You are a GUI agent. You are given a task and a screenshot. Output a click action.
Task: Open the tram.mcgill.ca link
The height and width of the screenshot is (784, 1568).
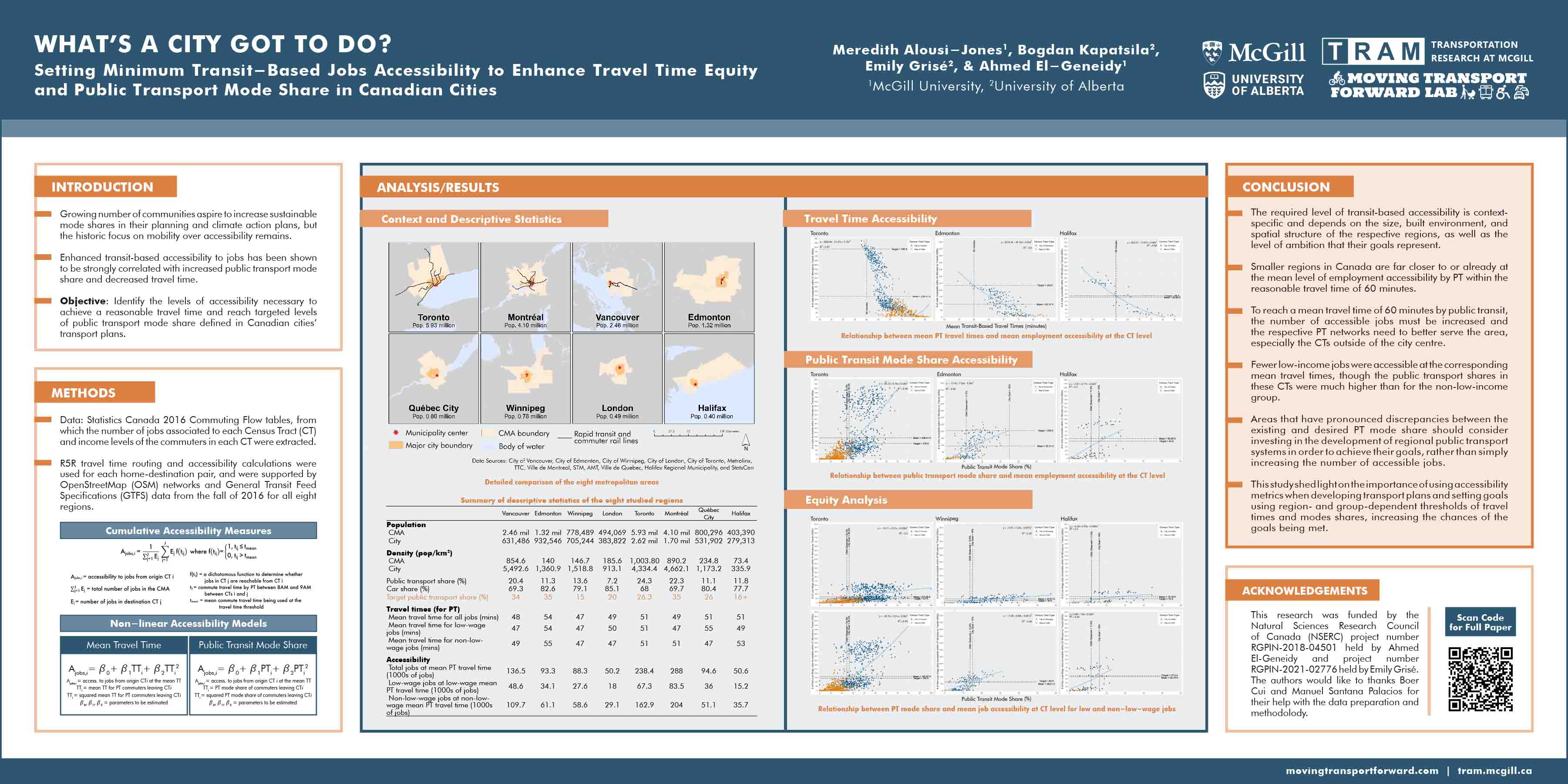tap(1494, 771)
